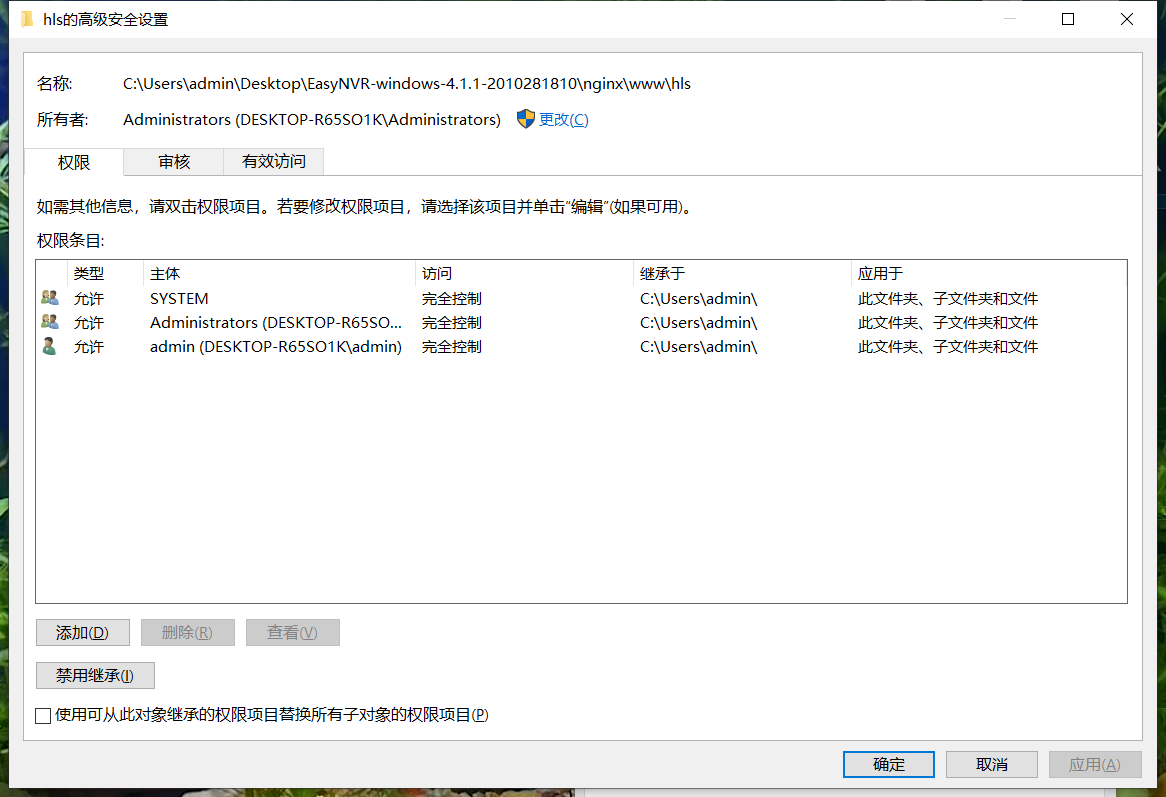Click 完全控制 in the Administrators row
The image size is (1166, 797).
coord(451,323)
